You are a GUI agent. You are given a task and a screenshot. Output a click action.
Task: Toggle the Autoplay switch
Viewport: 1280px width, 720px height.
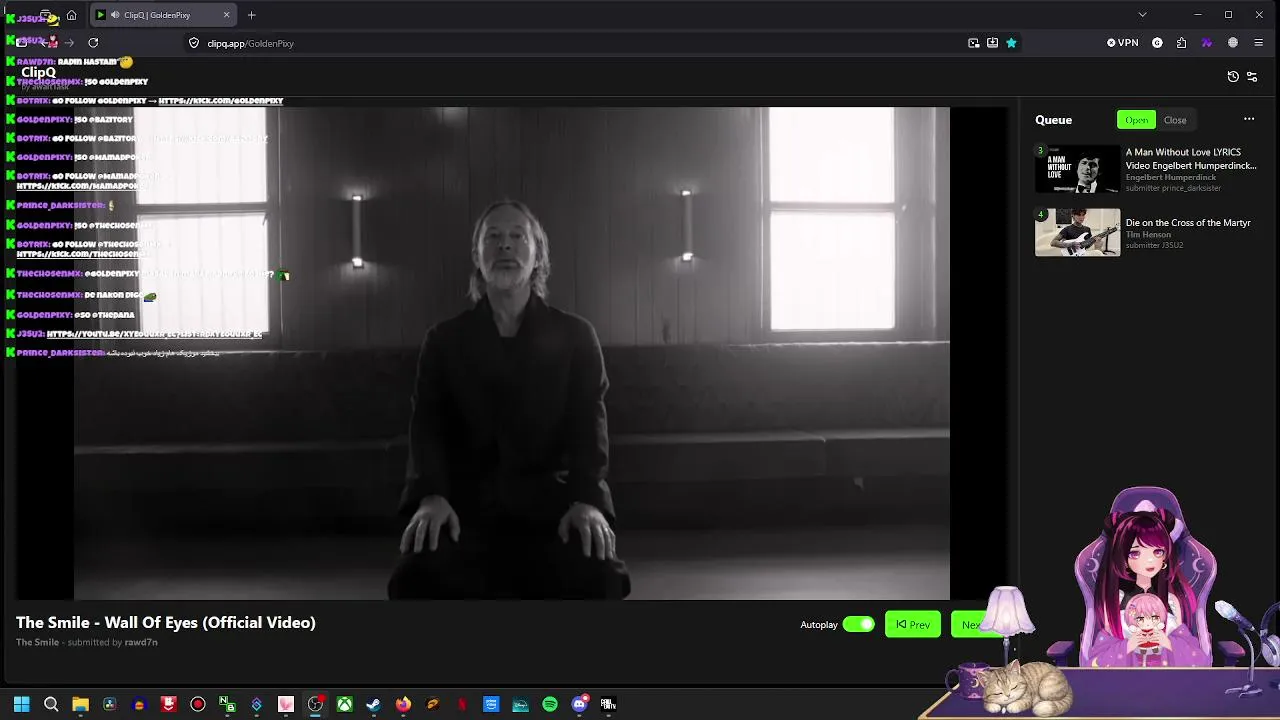click(x=858, y=624)
